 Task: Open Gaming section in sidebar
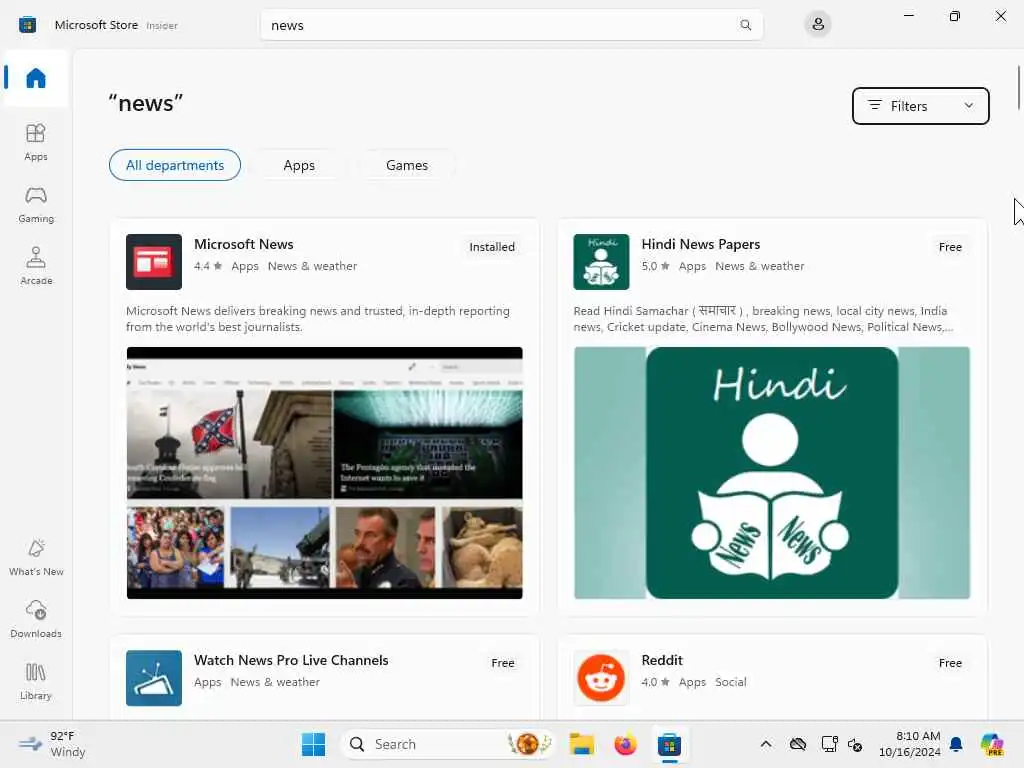36,205
